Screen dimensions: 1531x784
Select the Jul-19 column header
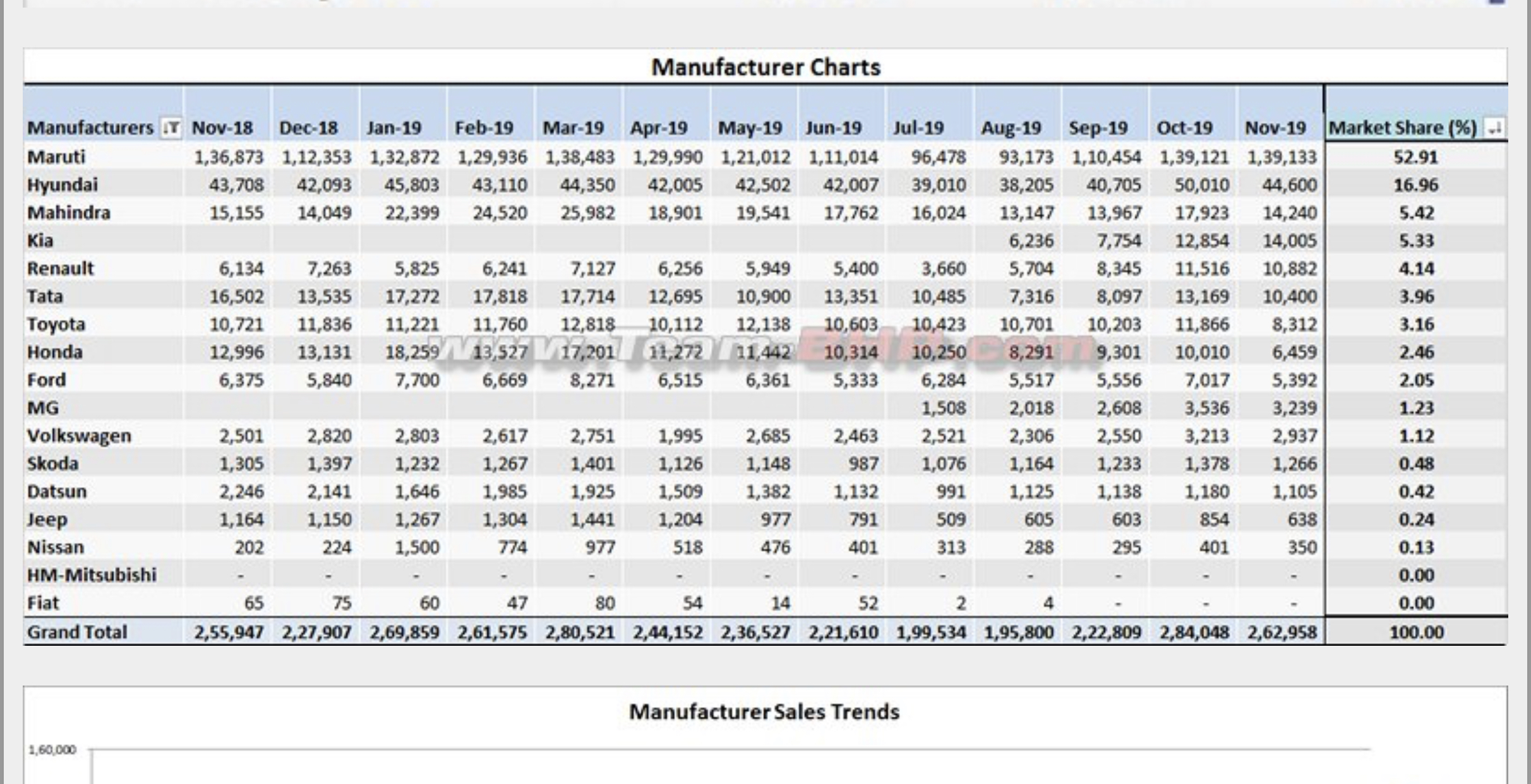[918, 128]
